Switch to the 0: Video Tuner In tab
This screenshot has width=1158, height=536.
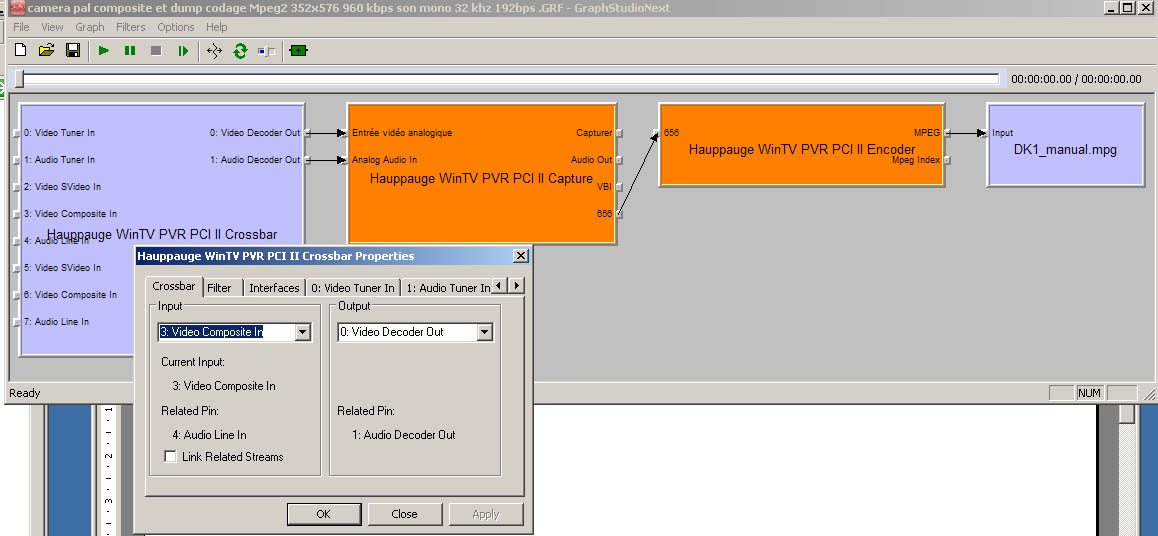click(x=352, y=288)
